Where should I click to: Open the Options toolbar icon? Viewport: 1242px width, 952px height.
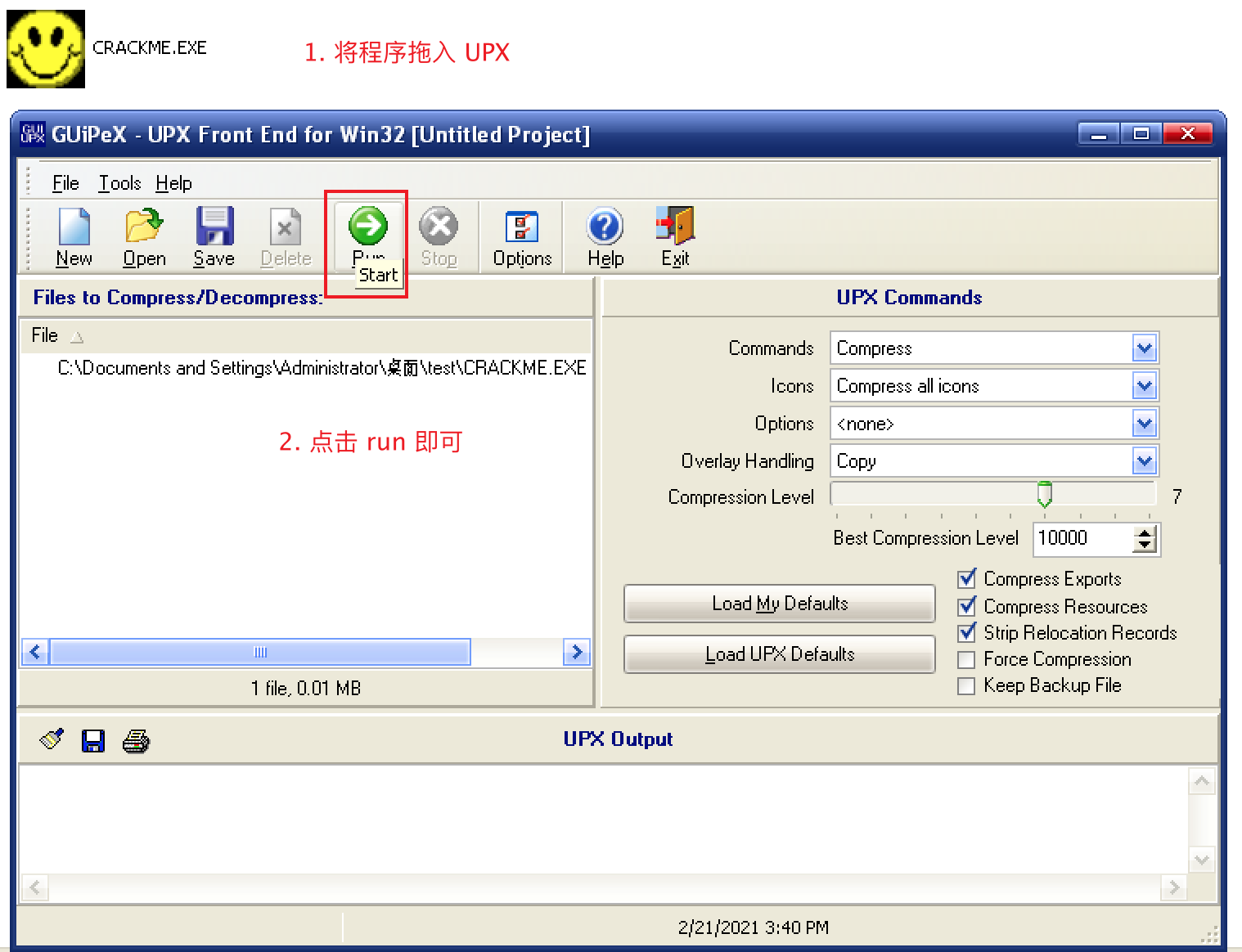pyautogui.click(x=522, y=228)
